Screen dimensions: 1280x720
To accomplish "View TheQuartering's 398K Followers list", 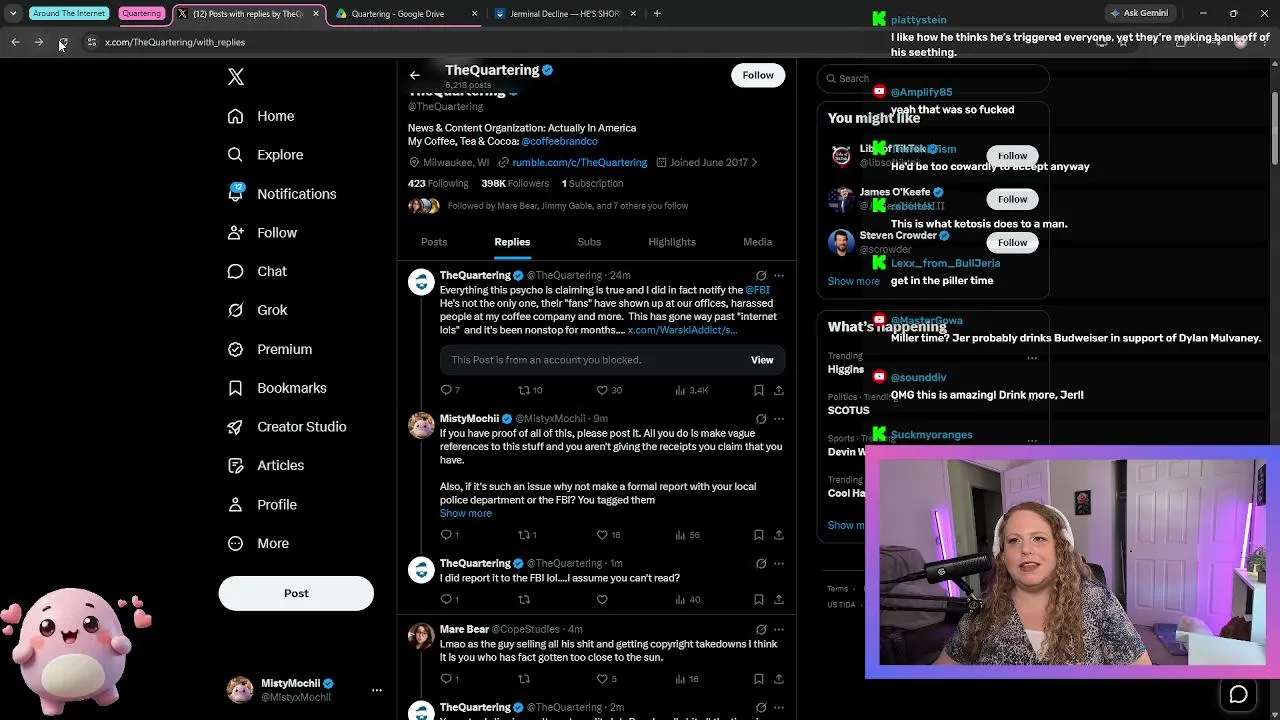I will [x=515, y=184].
